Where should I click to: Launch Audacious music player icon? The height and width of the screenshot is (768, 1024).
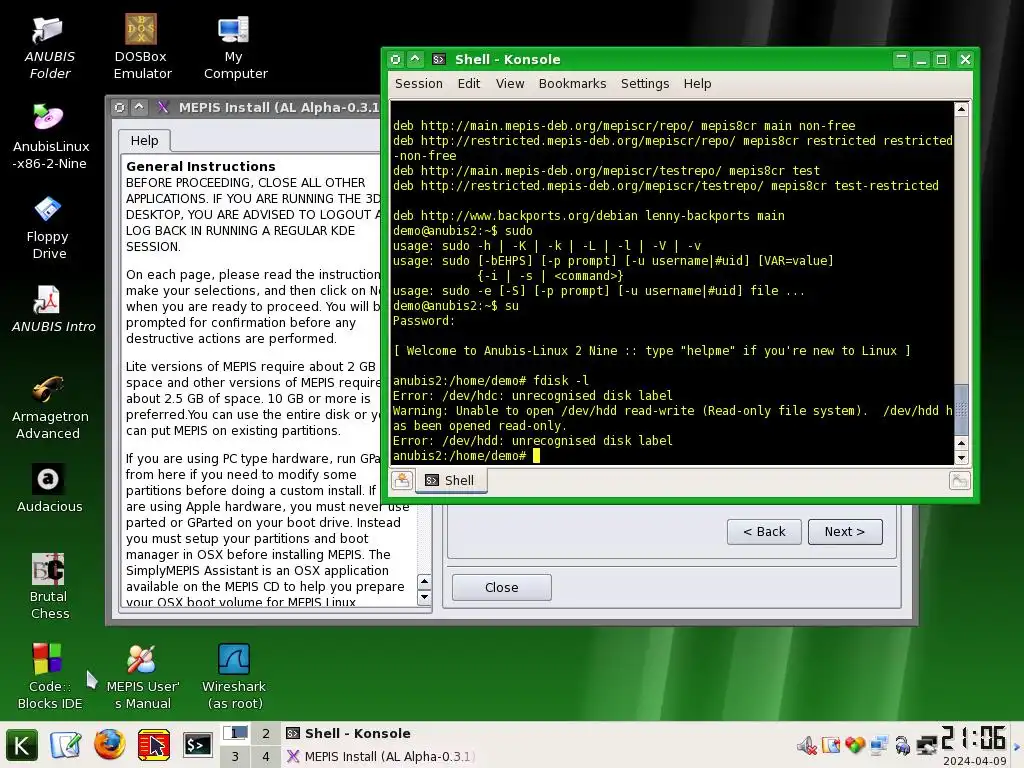(x=49, y=488)
